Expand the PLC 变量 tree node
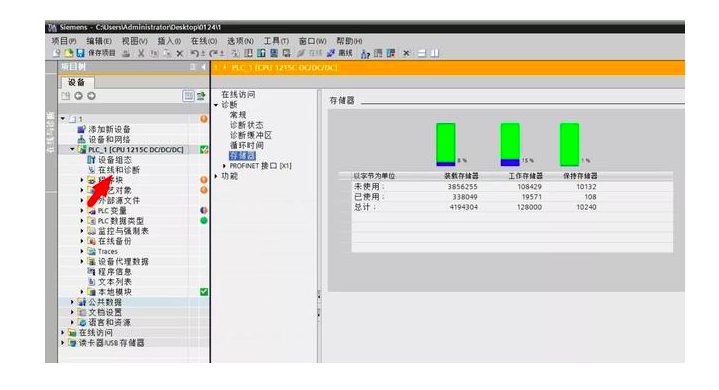Image resolution: width=719 pixels, height=390 pixels. pos(82,211)
